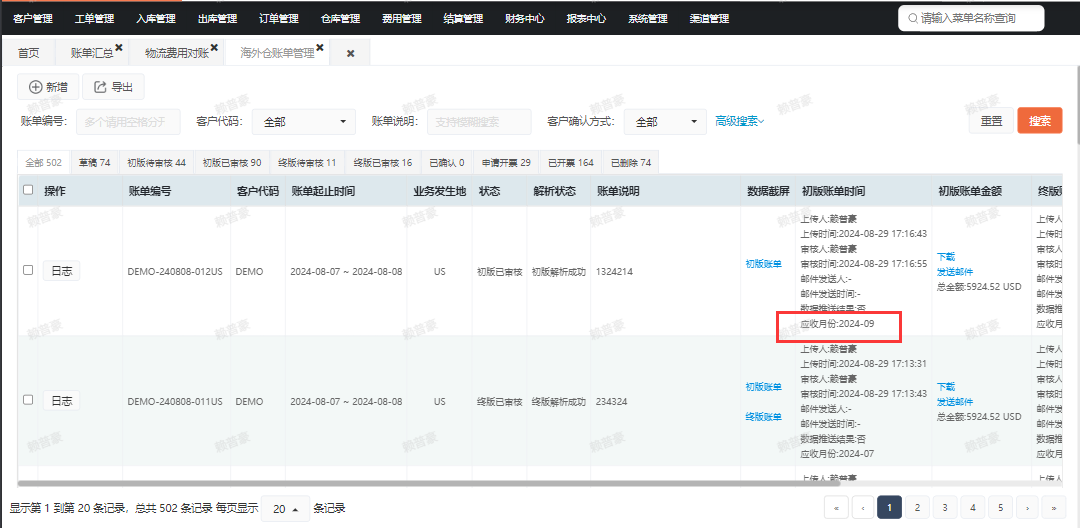Screen dimensions: 1080x528
Task: Open the 财务中心 menu
Action: click(525, 19)
